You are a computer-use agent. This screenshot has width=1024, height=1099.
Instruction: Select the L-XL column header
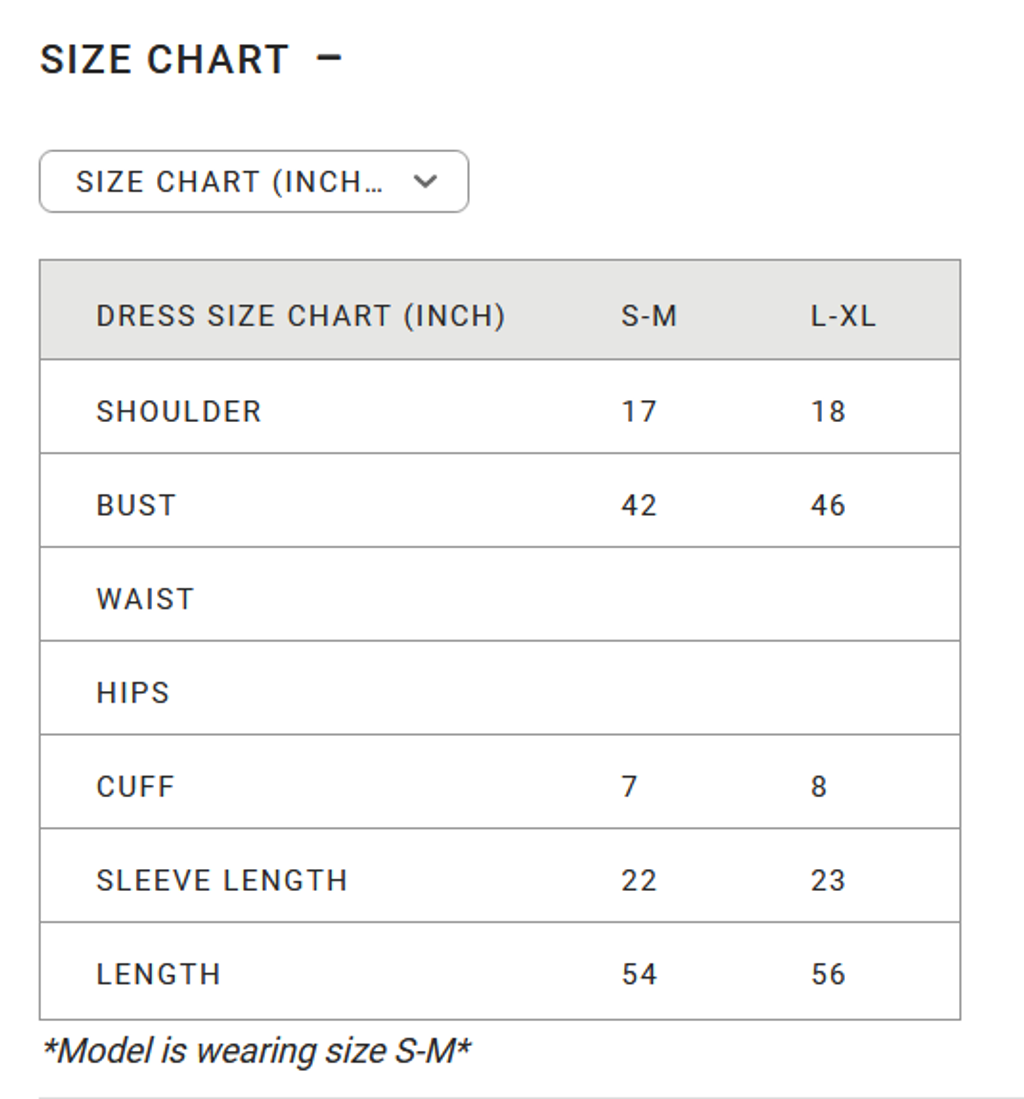(x=843, y=316)
